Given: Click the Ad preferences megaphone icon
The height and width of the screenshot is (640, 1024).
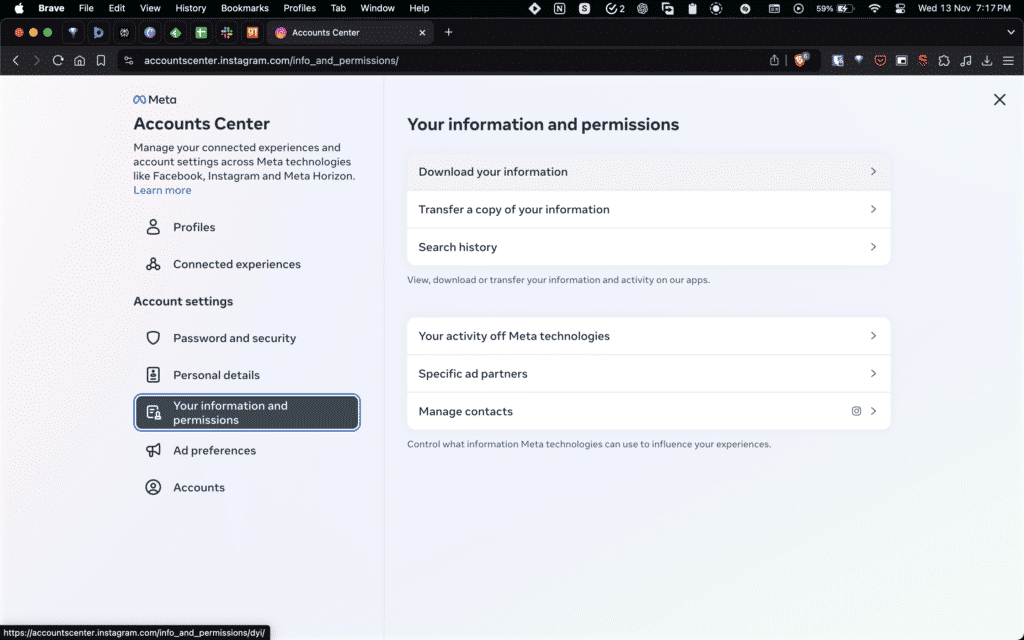Looking at the screenshot, I should (x=153, y=450).
